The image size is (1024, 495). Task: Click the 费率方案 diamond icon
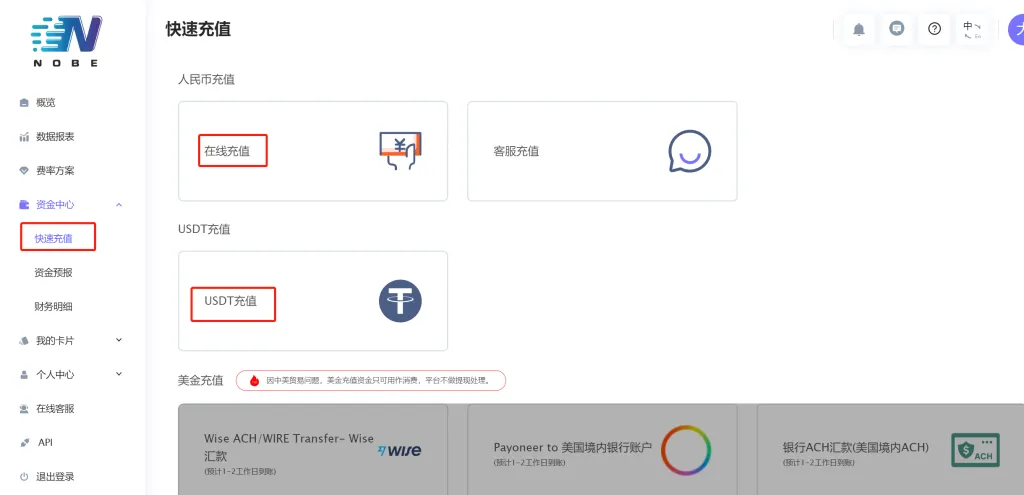[x=24, y=171]
